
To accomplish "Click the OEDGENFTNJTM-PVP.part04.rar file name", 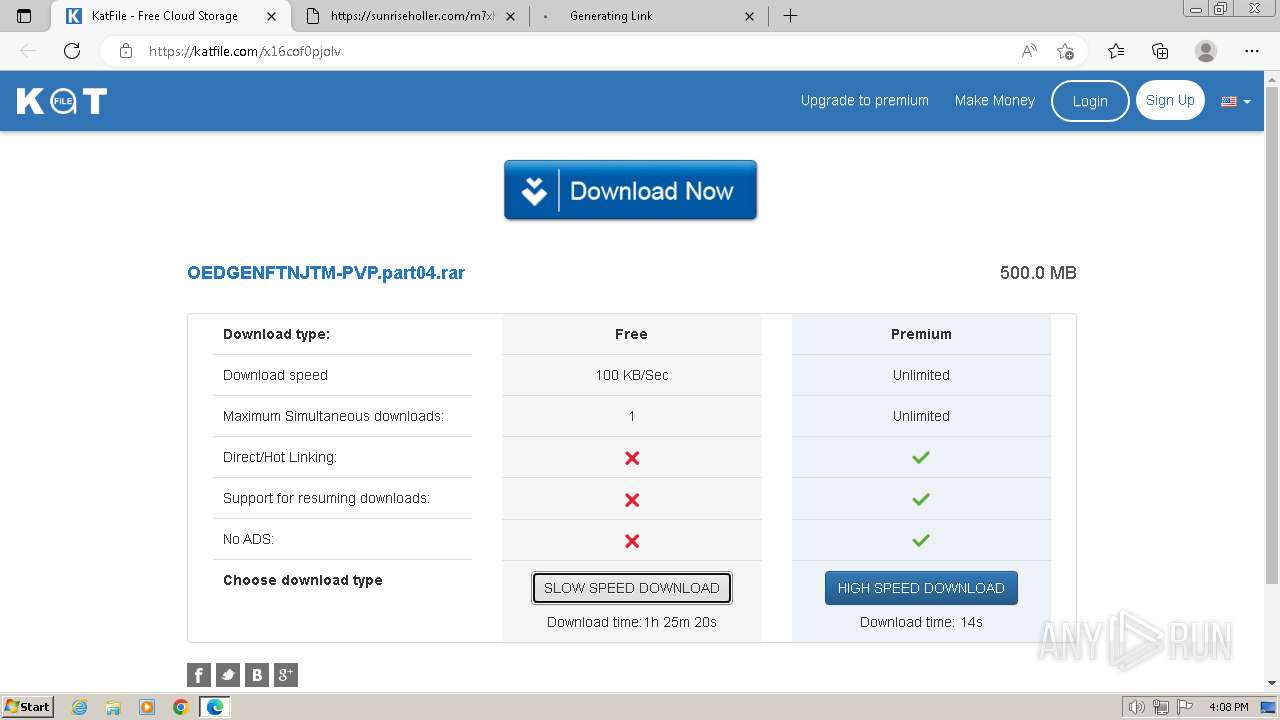I will coord(326,272).
